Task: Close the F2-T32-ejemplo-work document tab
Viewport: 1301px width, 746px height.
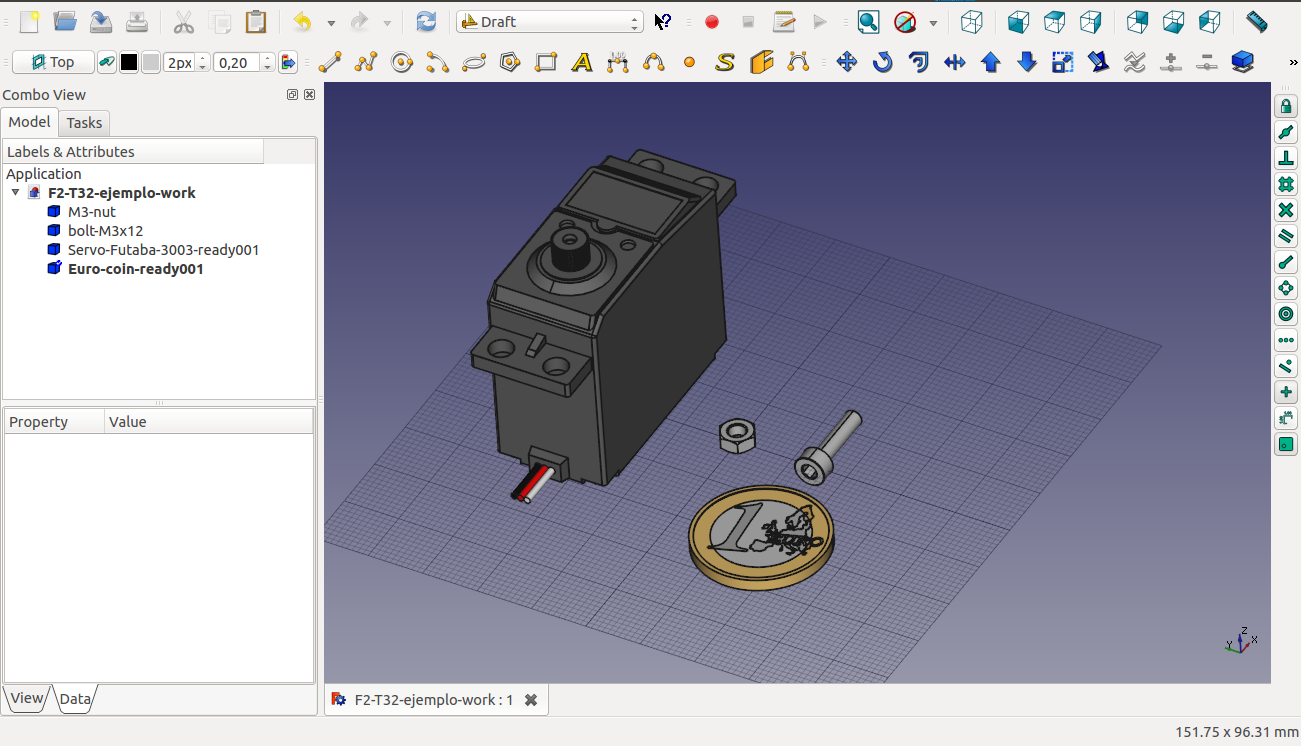Action: (x=531, y=700)
